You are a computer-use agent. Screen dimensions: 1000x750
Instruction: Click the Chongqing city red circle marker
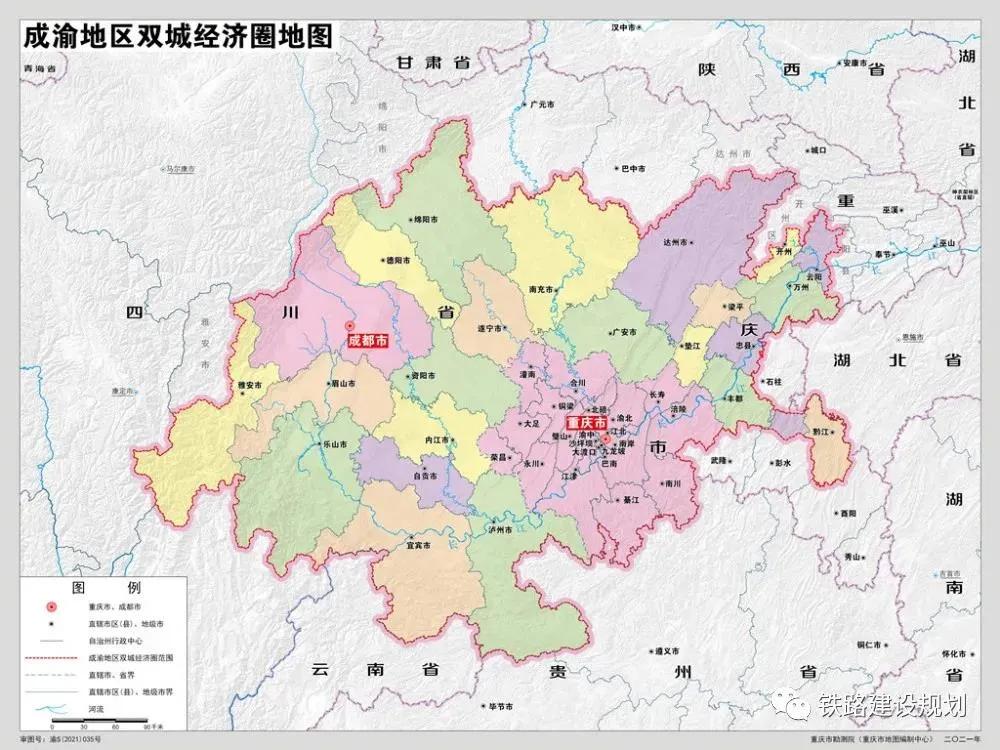pyautogui.click(x=606, y=439)
